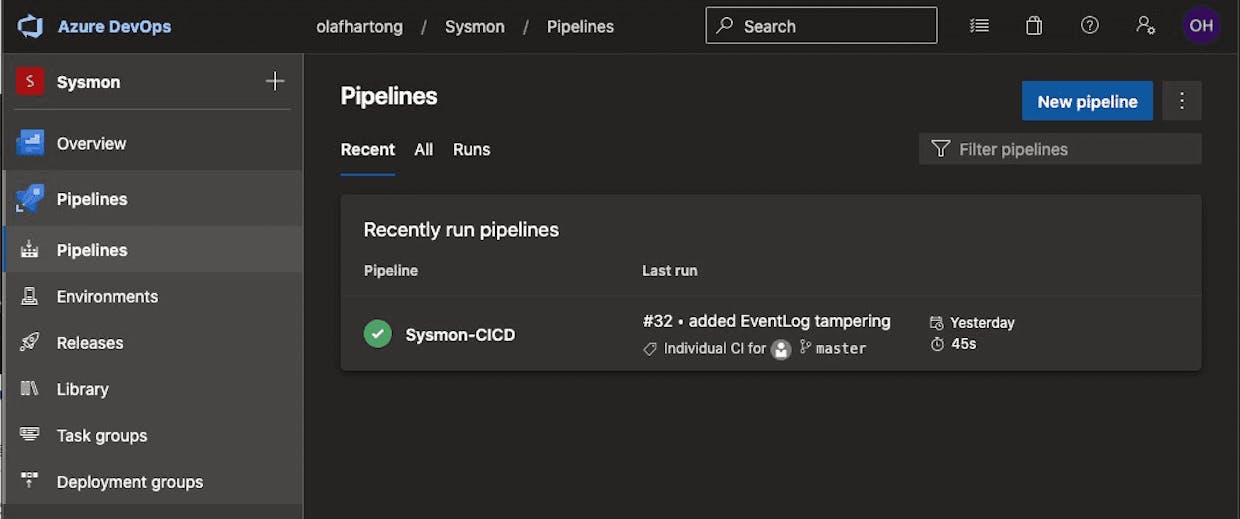1240x519 pixels.
Task: Go to the Sysmon breadcrumb link
Action: 475,27
